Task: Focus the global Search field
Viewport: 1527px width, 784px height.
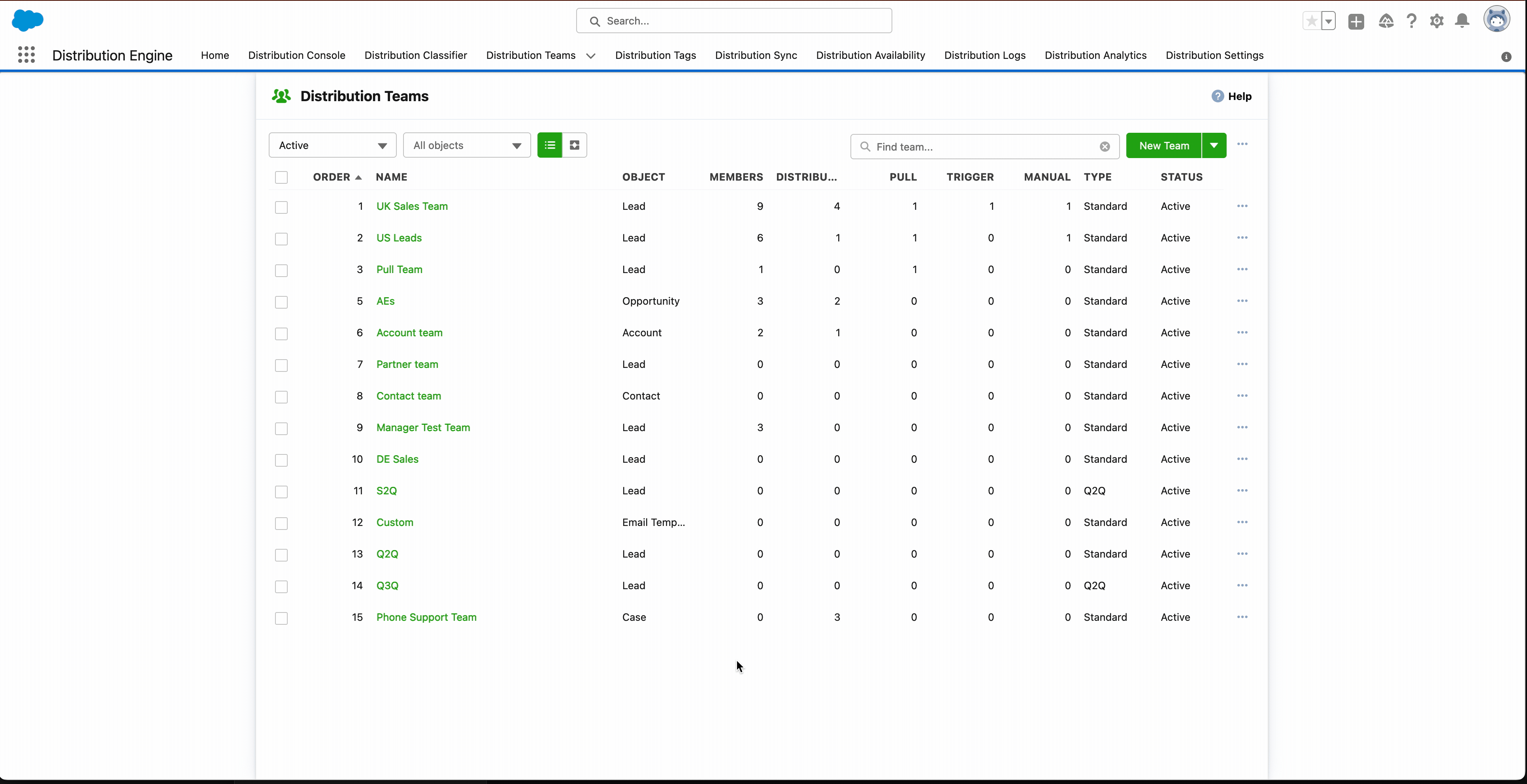Action: [734, 21]
